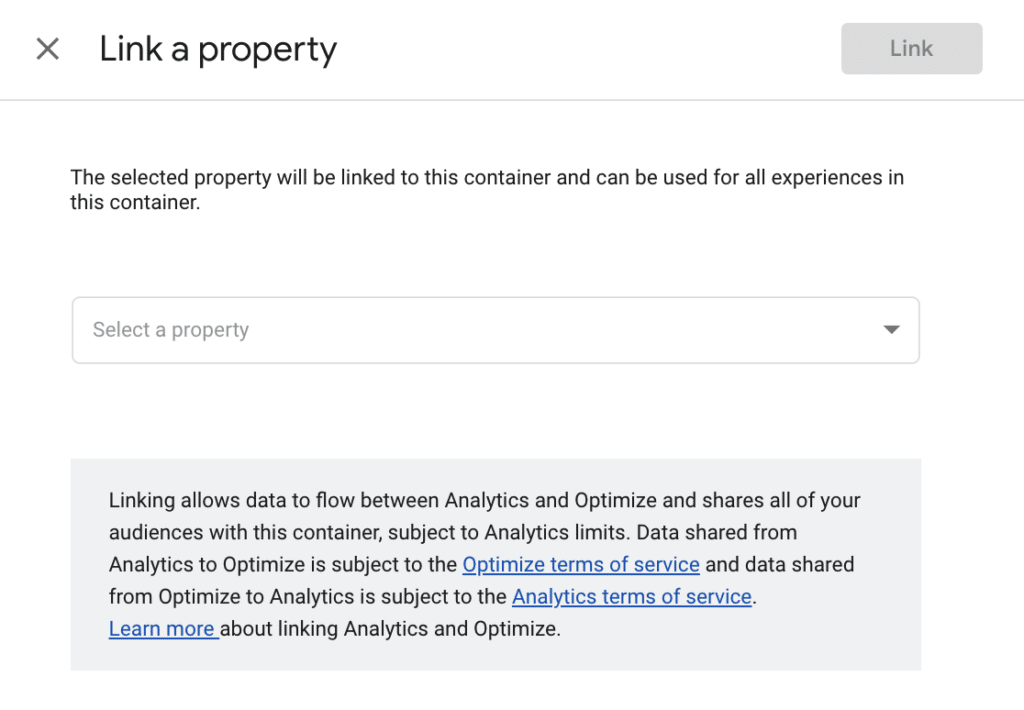The image size is (1024, 710).
Task: Open the Analytics terms of service link
Action: pos(632,596)
